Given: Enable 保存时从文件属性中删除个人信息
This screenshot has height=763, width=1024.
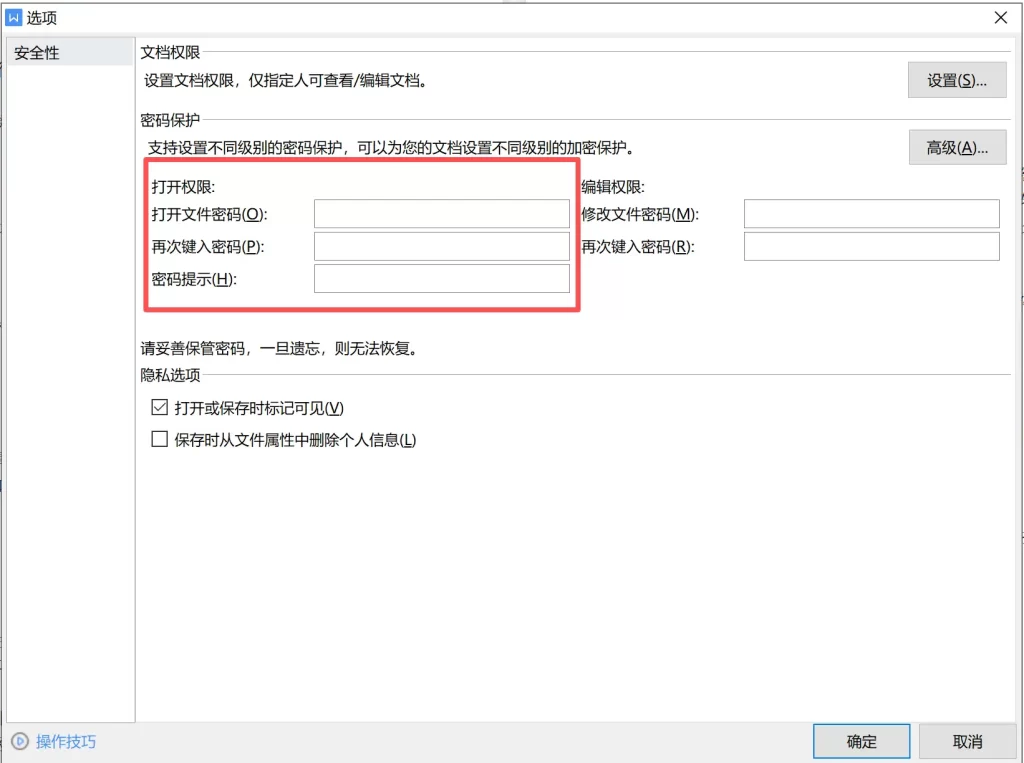Looking at the screenshot, I should [159, 438].
